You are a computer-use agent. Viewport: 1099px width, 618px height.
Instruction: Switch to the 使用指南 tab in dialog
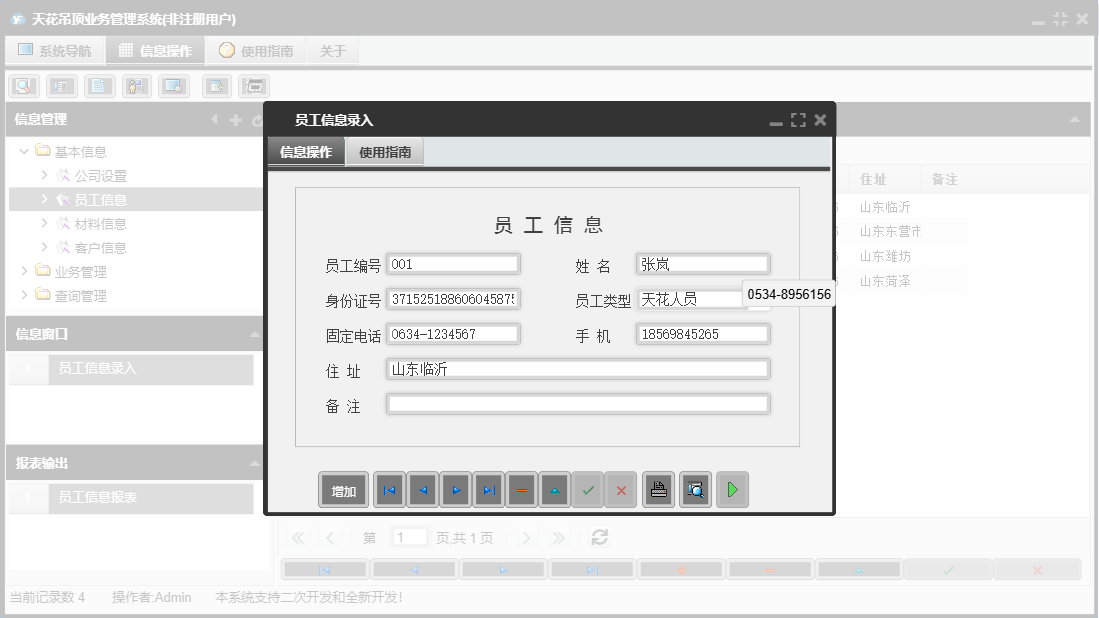pyautogui.click(x=384, y=152)
